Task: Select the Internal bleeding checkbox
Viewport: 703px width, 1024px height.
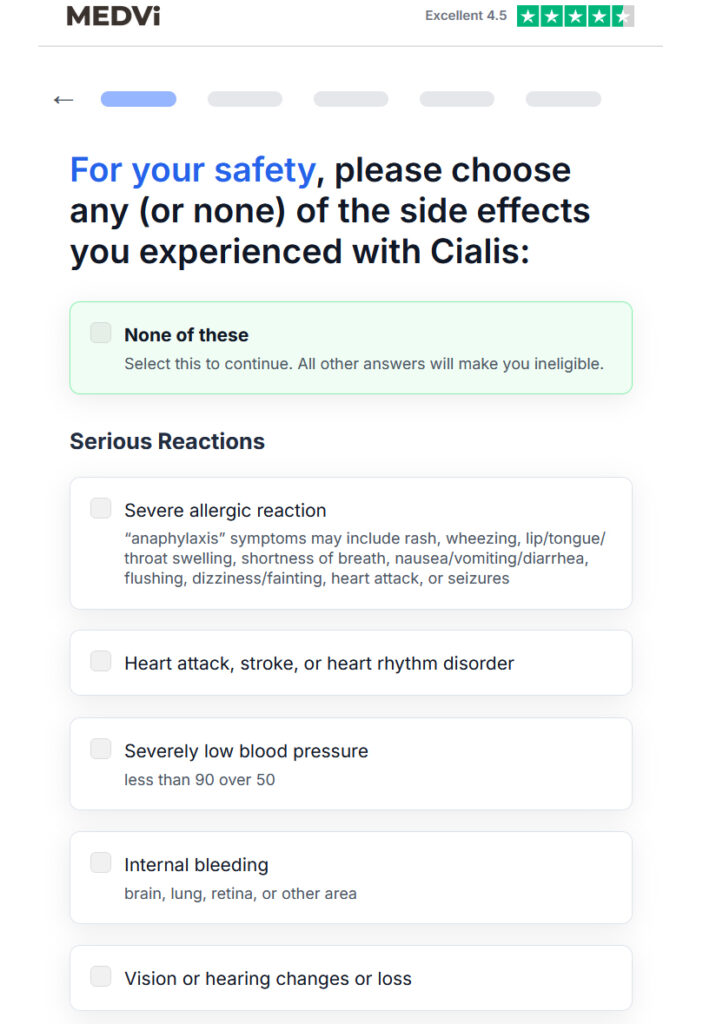Action: tap(101, 862)
